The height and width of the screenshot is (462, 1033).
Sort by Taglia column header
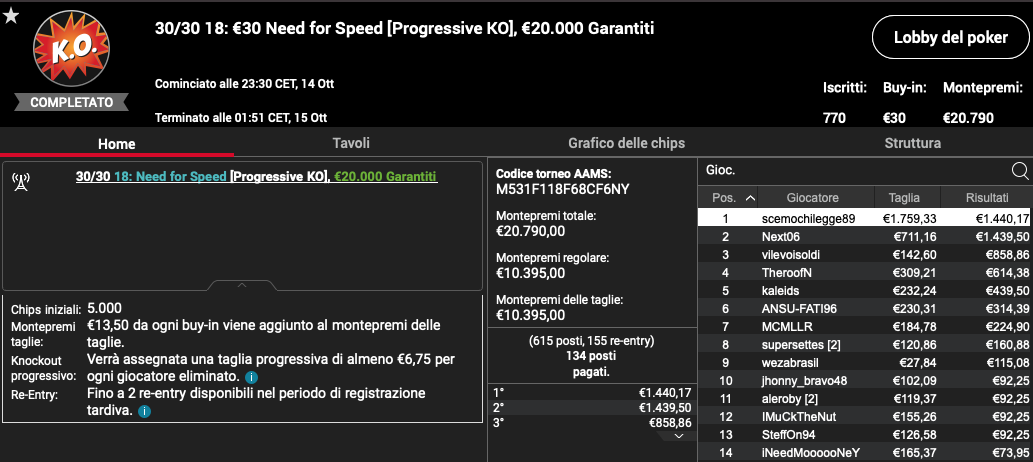904,198
